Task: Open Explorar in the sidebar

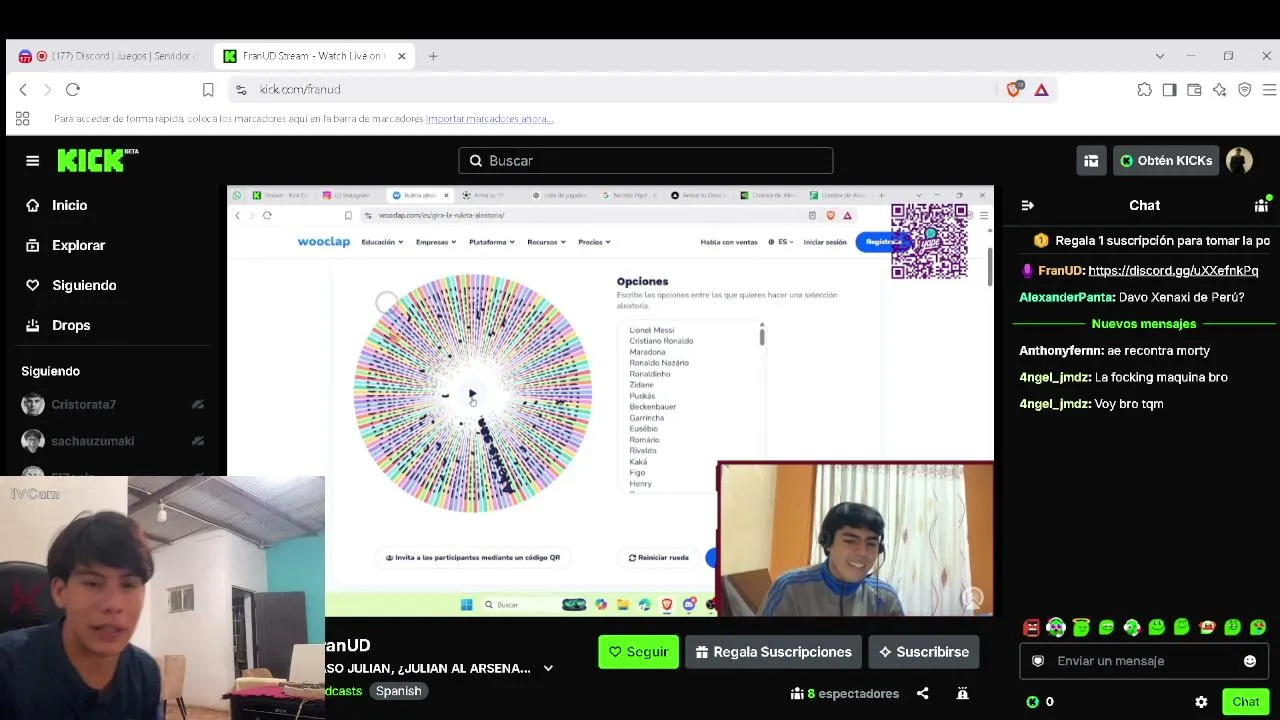Action: tap(66, 245)
